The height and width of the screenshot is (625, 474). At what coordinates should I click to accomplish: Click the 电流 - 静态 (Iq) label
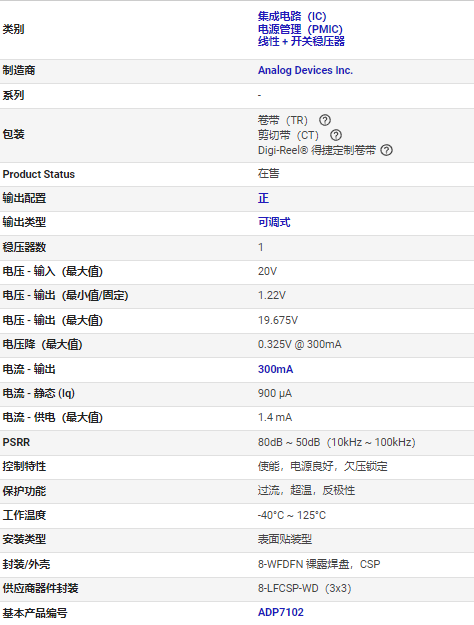click(39, 393)
